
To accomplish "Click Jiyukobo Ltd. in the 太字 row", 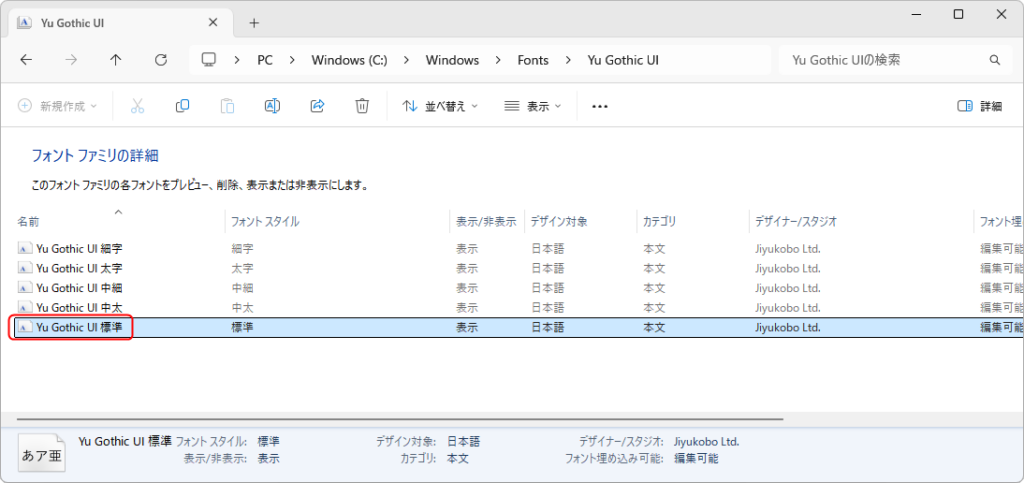I will coord(788,268).
